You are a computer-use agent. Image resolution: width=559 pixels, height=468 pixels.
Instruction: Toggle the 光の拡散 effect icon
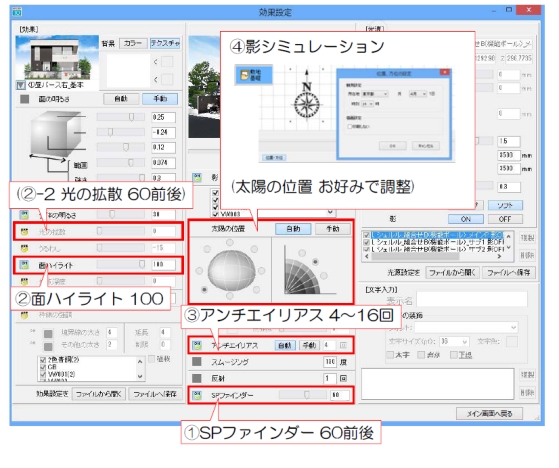[x=24, y=232]
